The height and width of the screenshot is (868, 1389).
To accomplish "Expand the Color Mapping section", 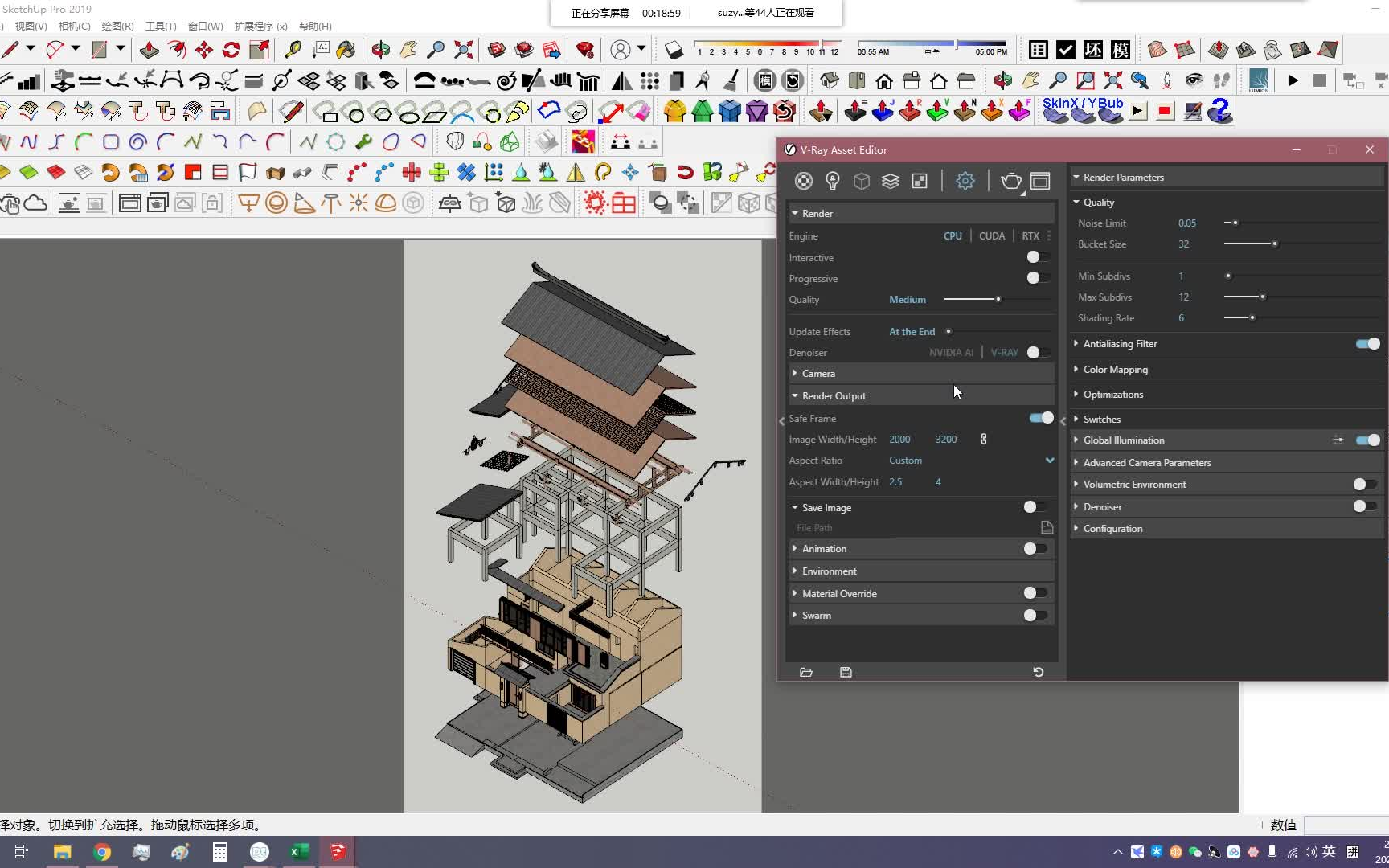I will click(1115, 370).
